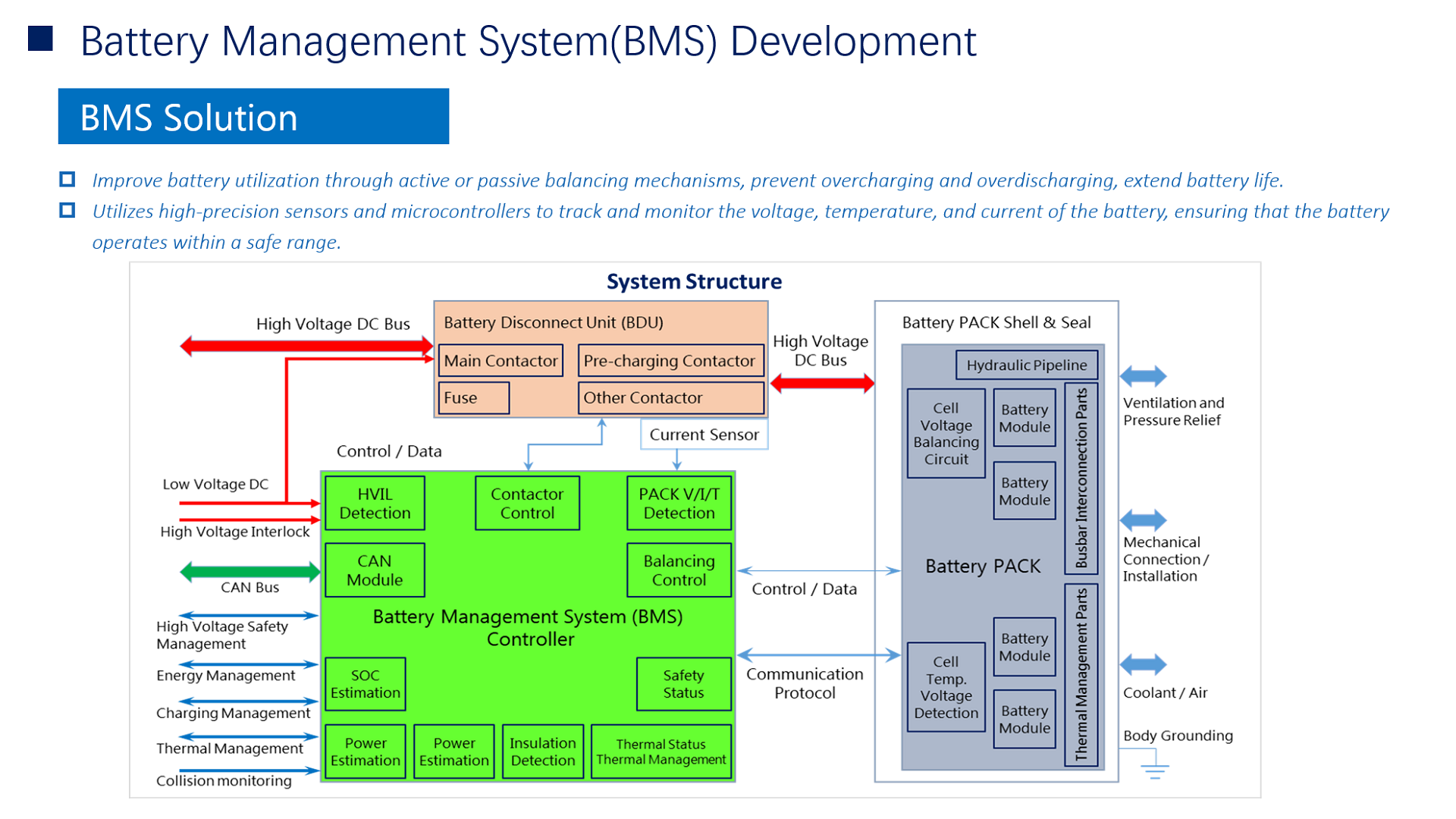Click the SOC Estimation block
This screenshot has width=1456, height=819.
pyautogui.click(x=366, y=684)
